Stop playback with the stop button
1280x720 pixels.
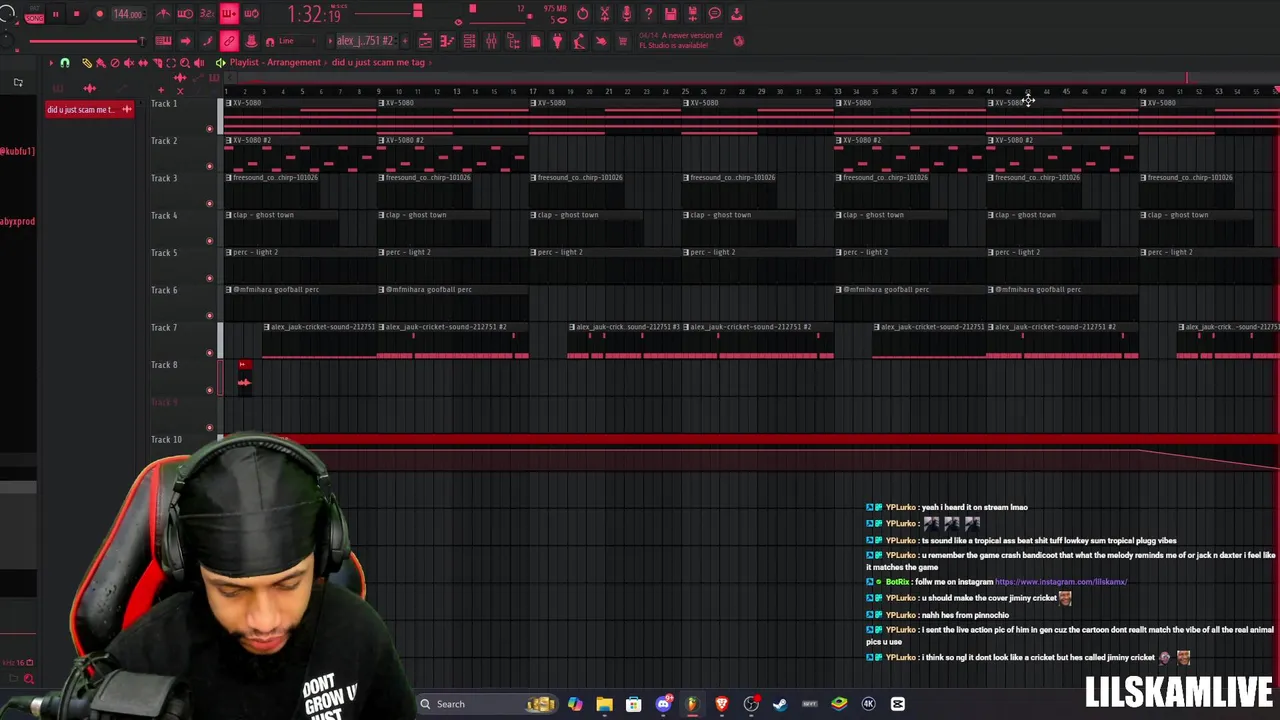pyautogui.click(x=76, y=14)
